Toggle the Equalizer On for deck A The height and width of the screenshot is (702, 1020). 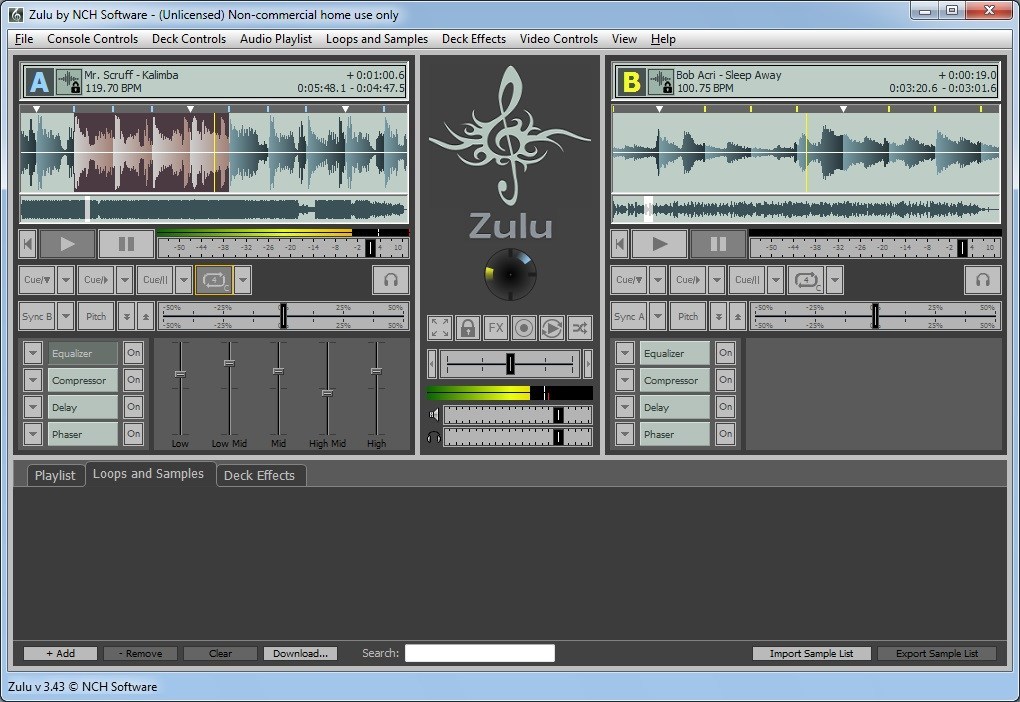point(132,352)
